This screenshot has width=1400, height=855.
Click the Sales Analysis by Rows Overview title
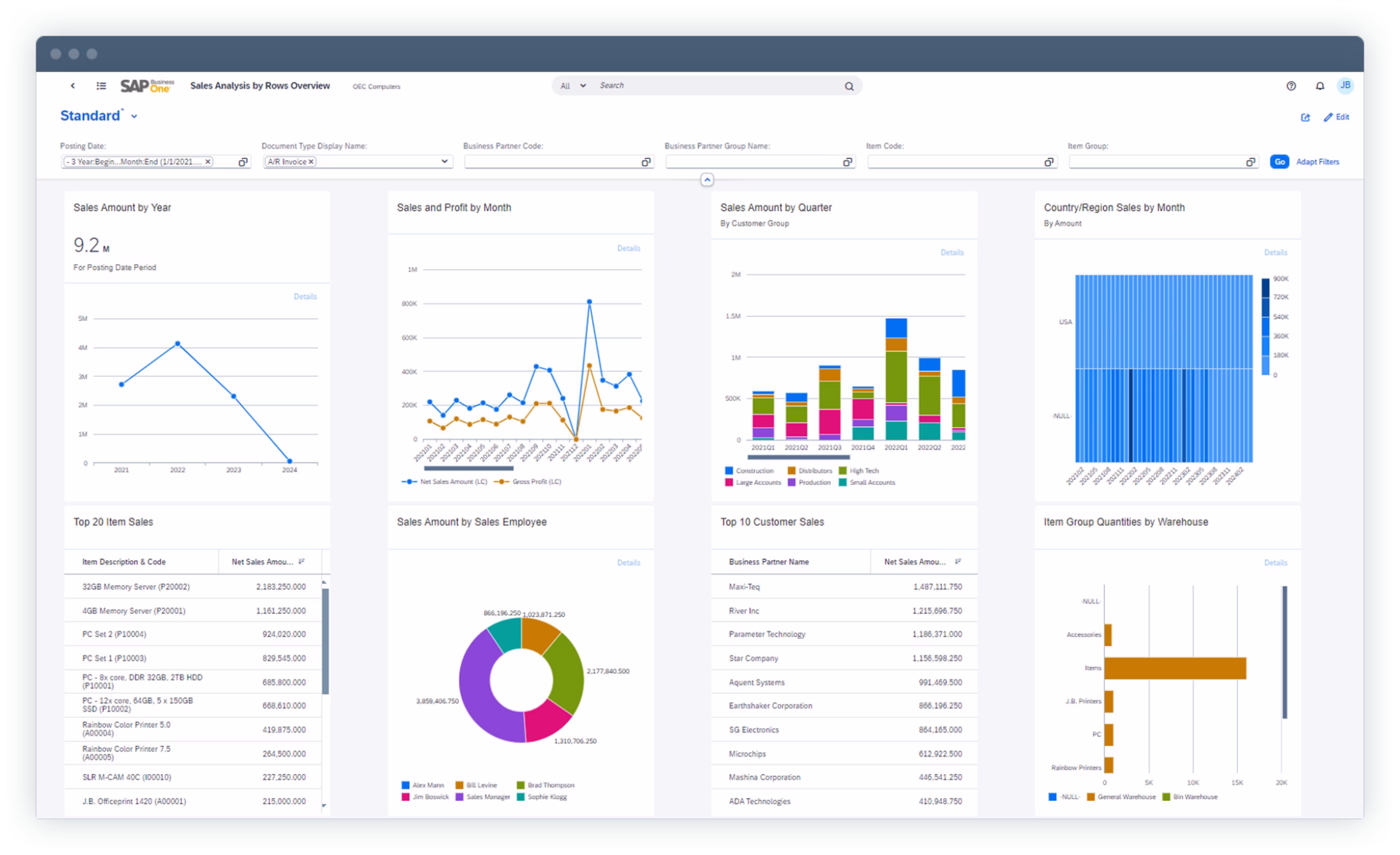click(x=260, y=86)
